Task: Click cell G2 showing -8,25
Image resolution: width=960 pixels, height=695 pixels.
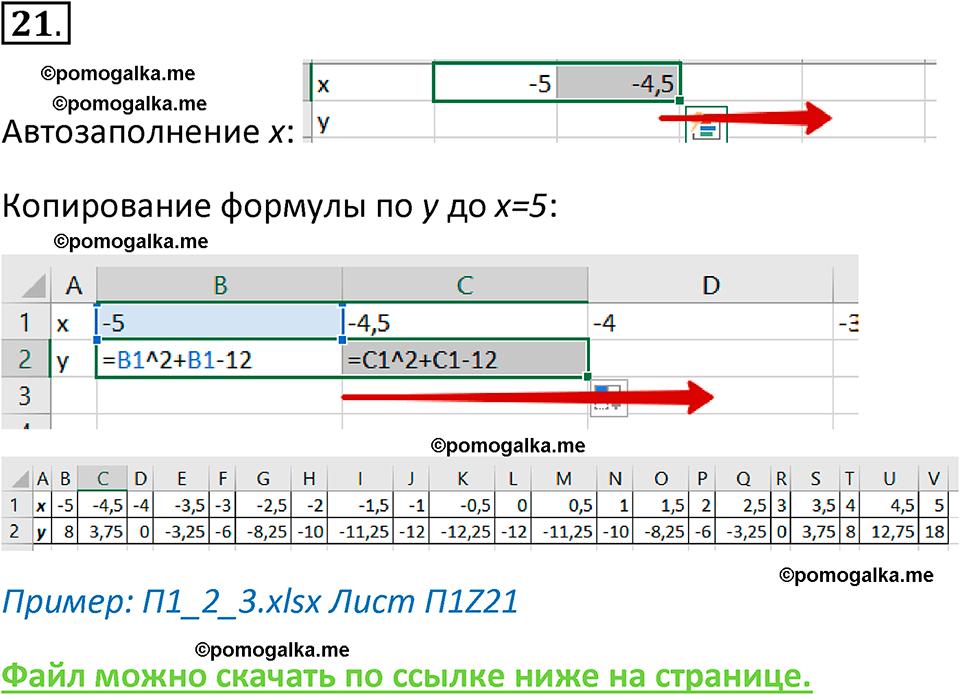Action: point(263,531)
